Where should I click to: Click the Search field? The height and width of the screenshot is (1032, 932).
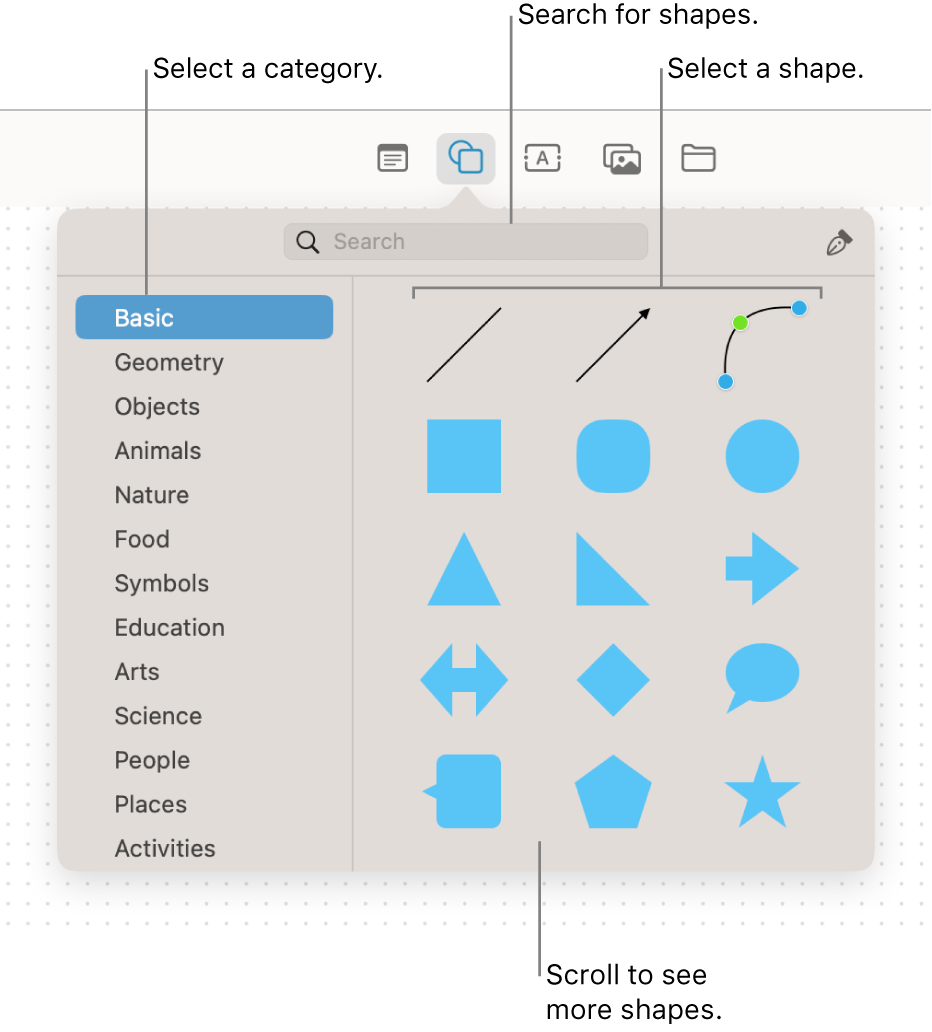click(466, 241)
